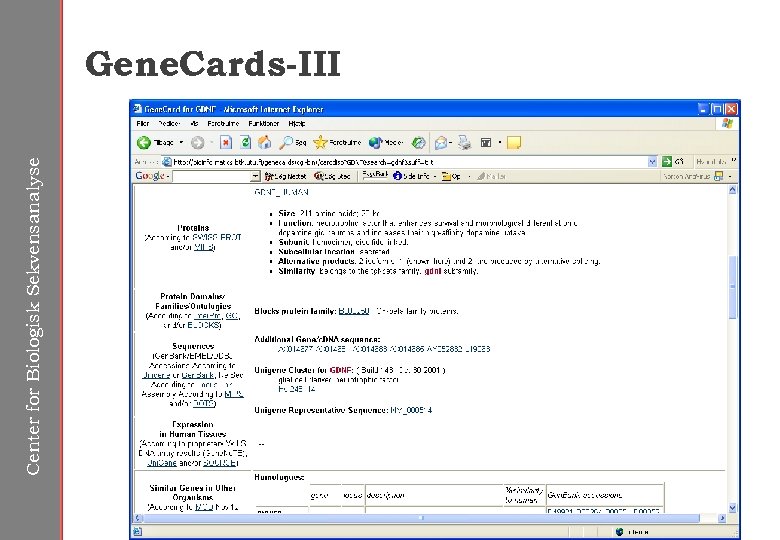
Task: Click the horizontal scrollbar thumb
Action: point(421,518)
